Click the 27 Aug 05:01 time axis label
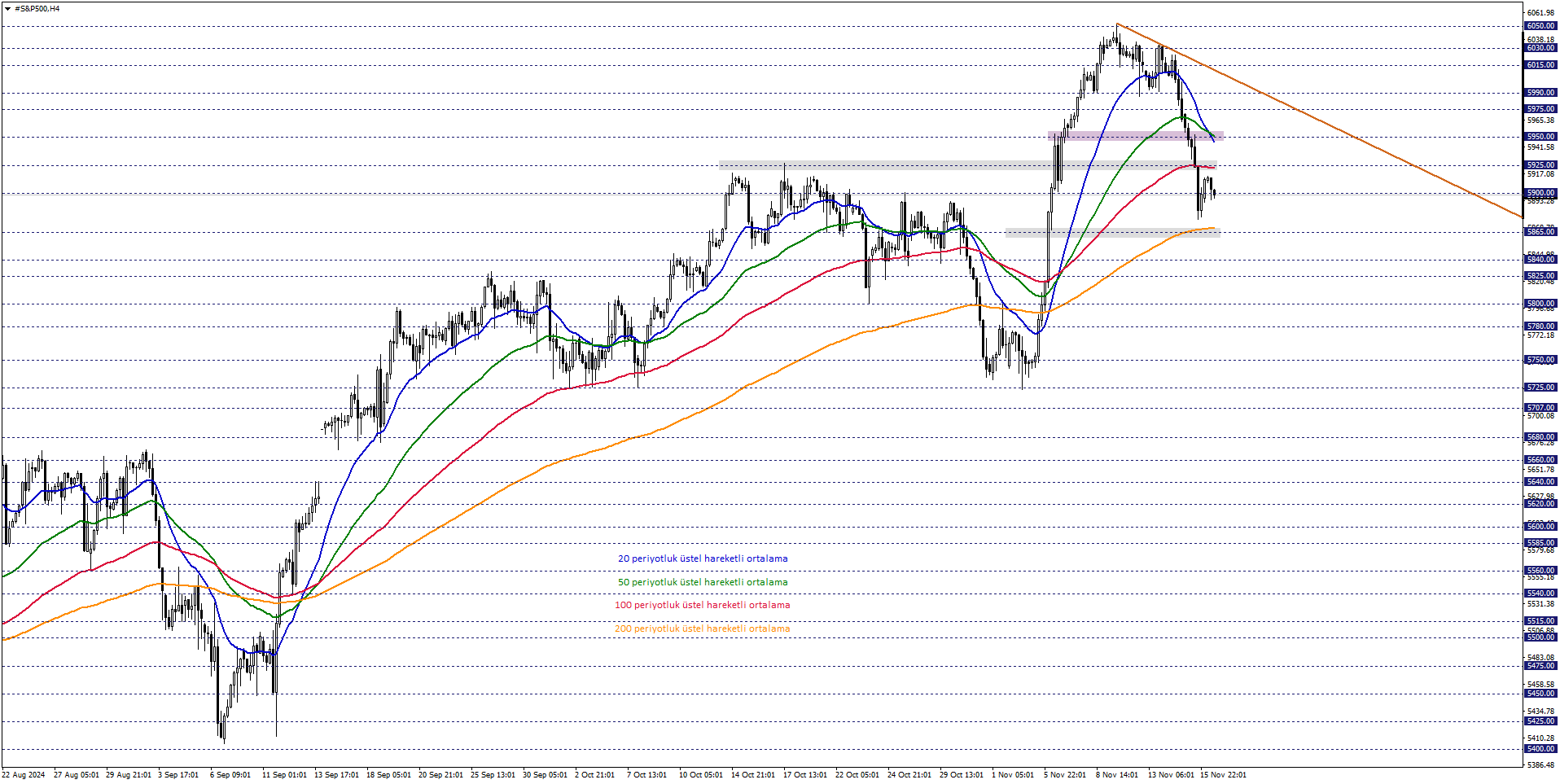The image size is (1560, 784). [77, 775]
